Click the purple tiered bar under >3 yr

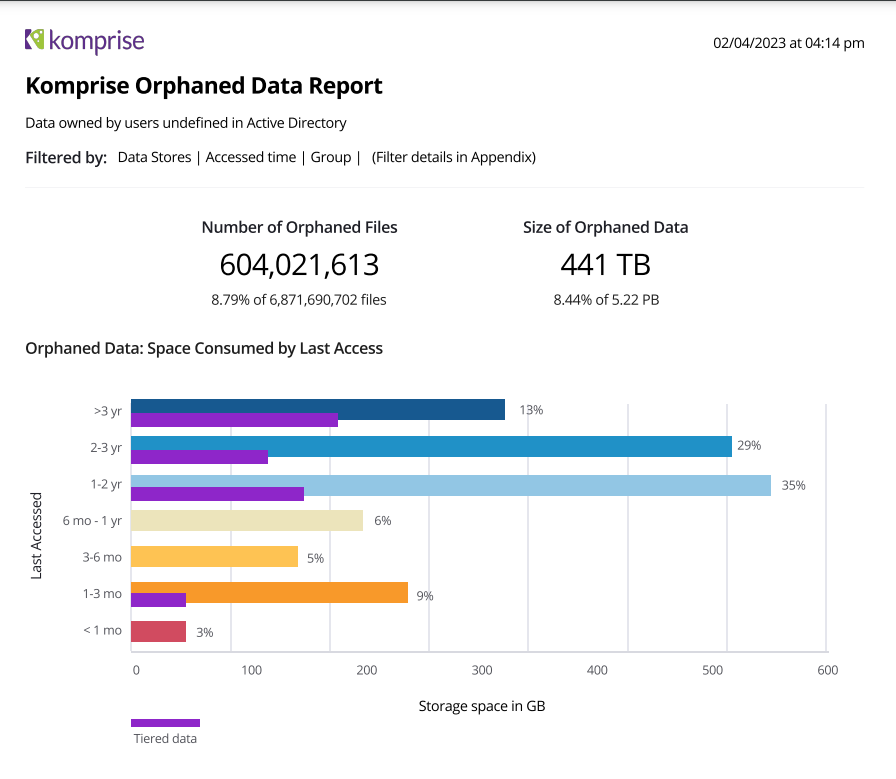(x=234, y=420)
